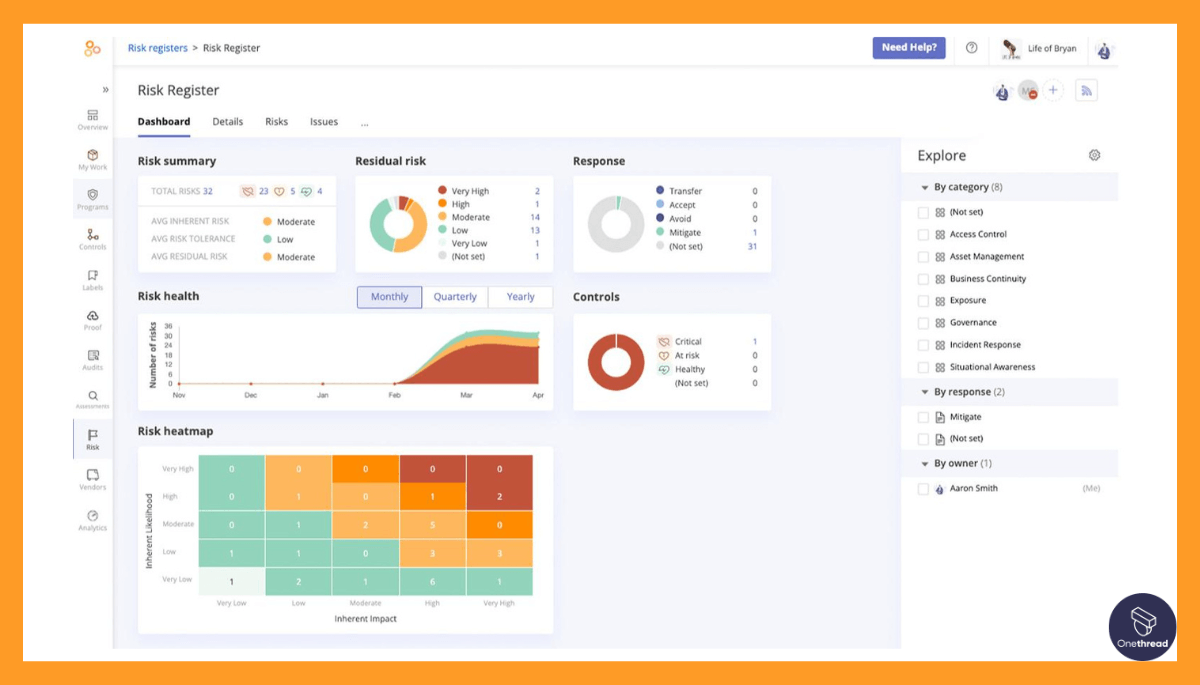Image resolution: width=1200 pixels, height=685 pixels.
Task: Collapse the By owner filter group
Action: [x=924, y=464]
